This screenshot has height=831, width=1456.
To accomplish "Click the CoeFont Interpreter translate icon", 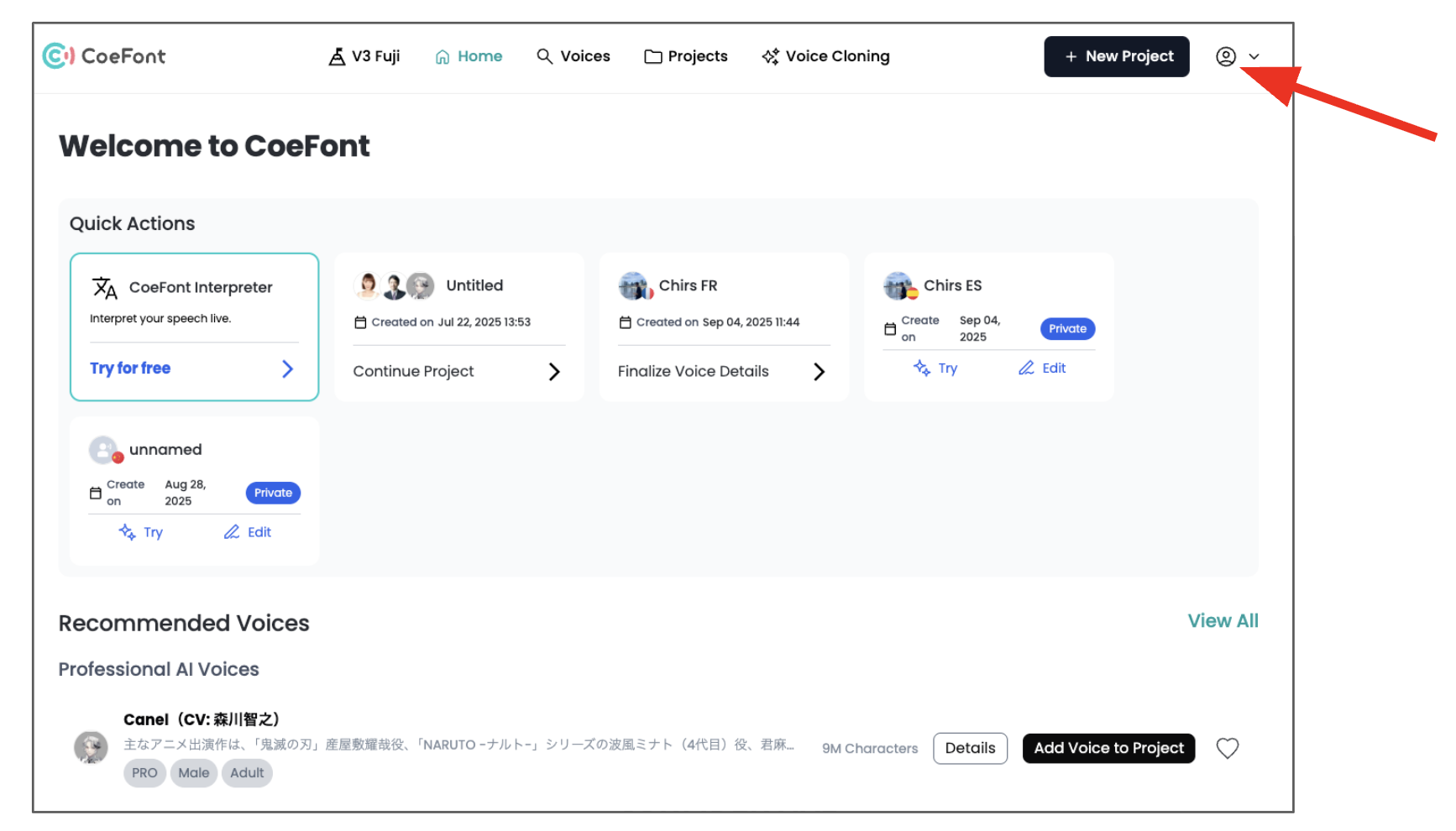I will 105,288.
